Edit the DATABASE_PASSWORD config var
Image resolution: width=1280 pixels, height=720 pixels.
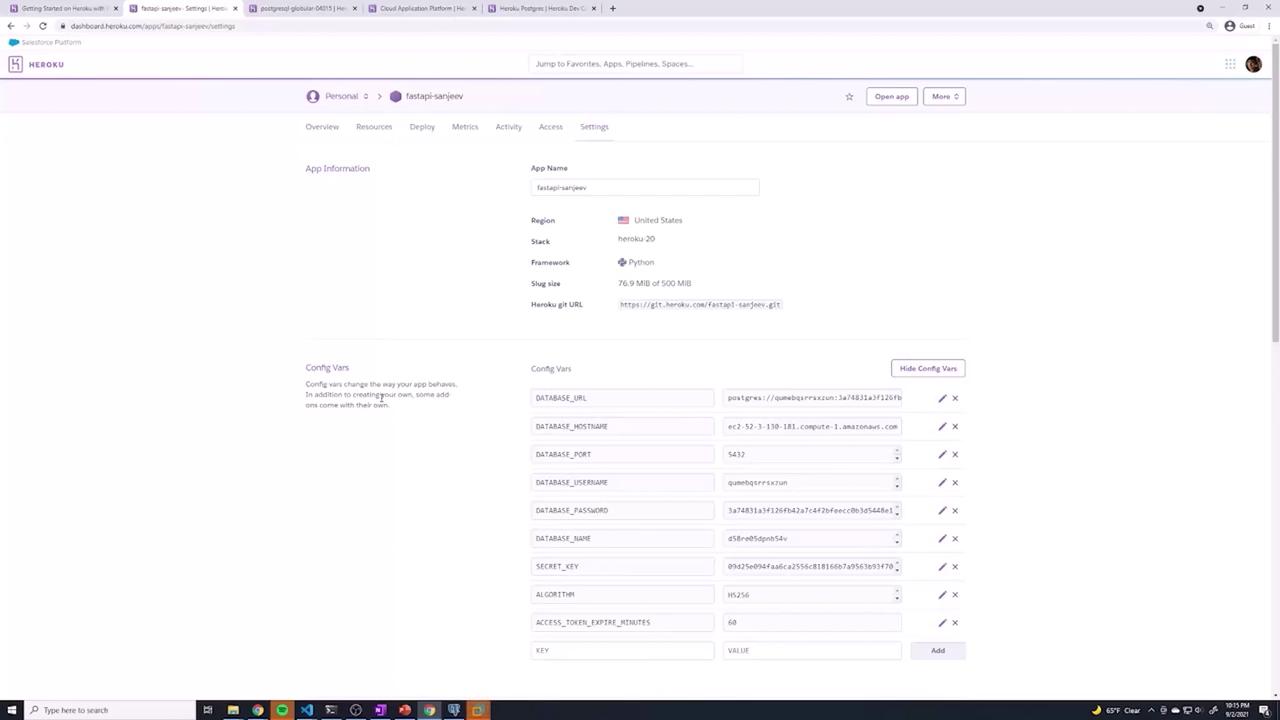coord(942,510)
